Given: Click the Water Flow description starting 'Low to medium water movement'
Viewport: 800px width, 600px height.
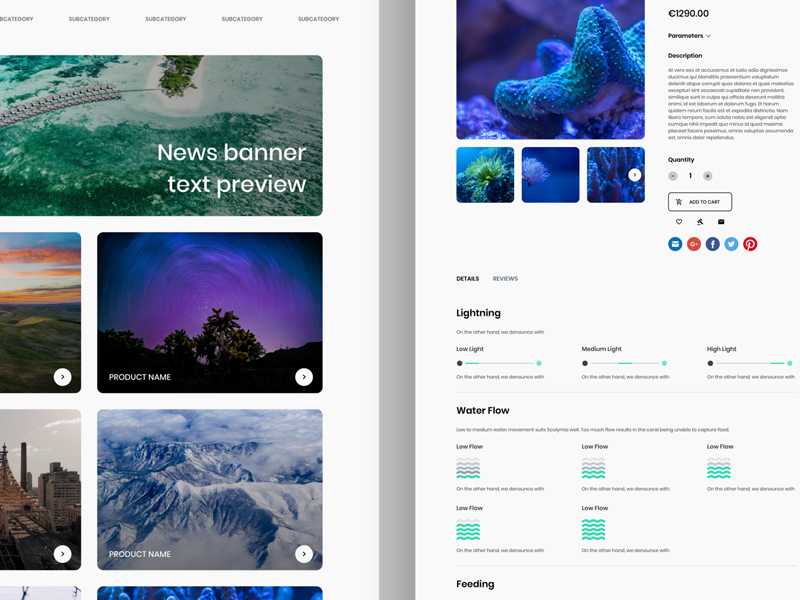Looking at the screenshot, I should coord(592,430).
